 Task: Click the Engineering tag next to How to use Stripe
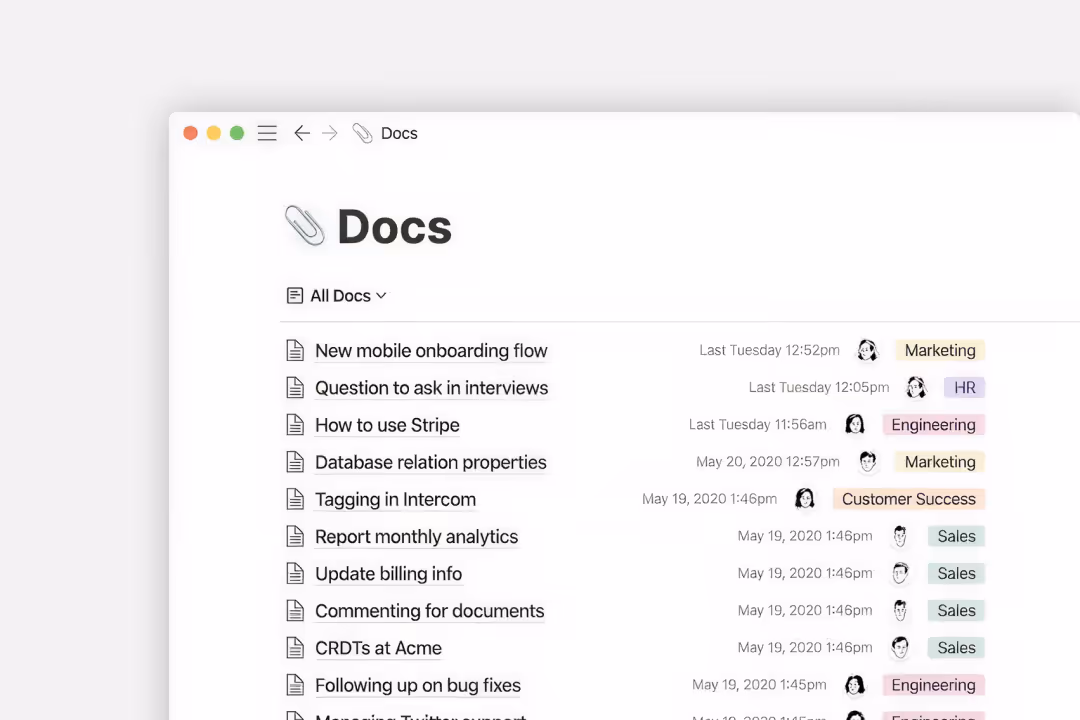pyautogui.click(x=933, y=424)
